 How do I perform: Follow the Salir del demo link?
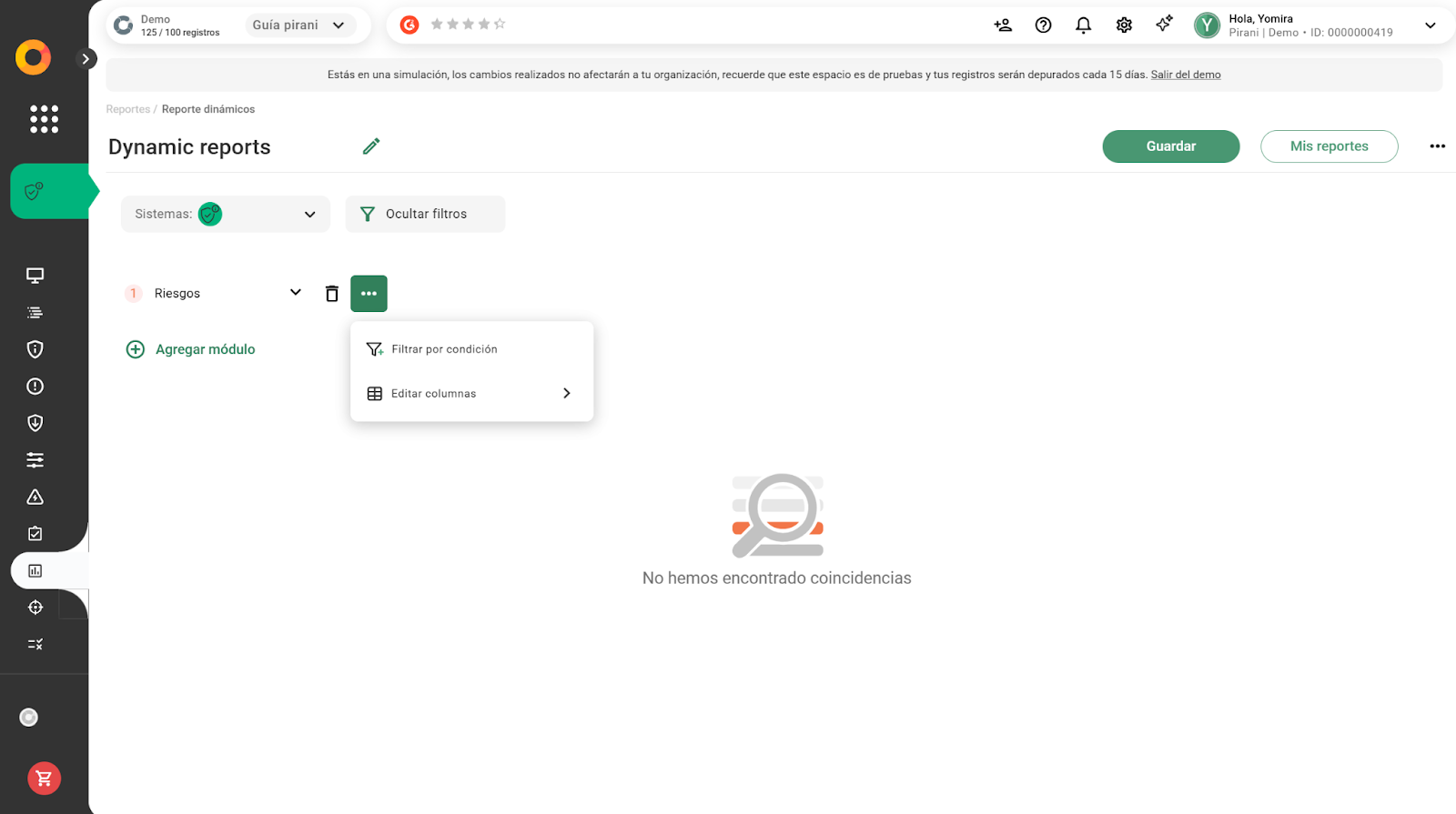pos(1185,75)
